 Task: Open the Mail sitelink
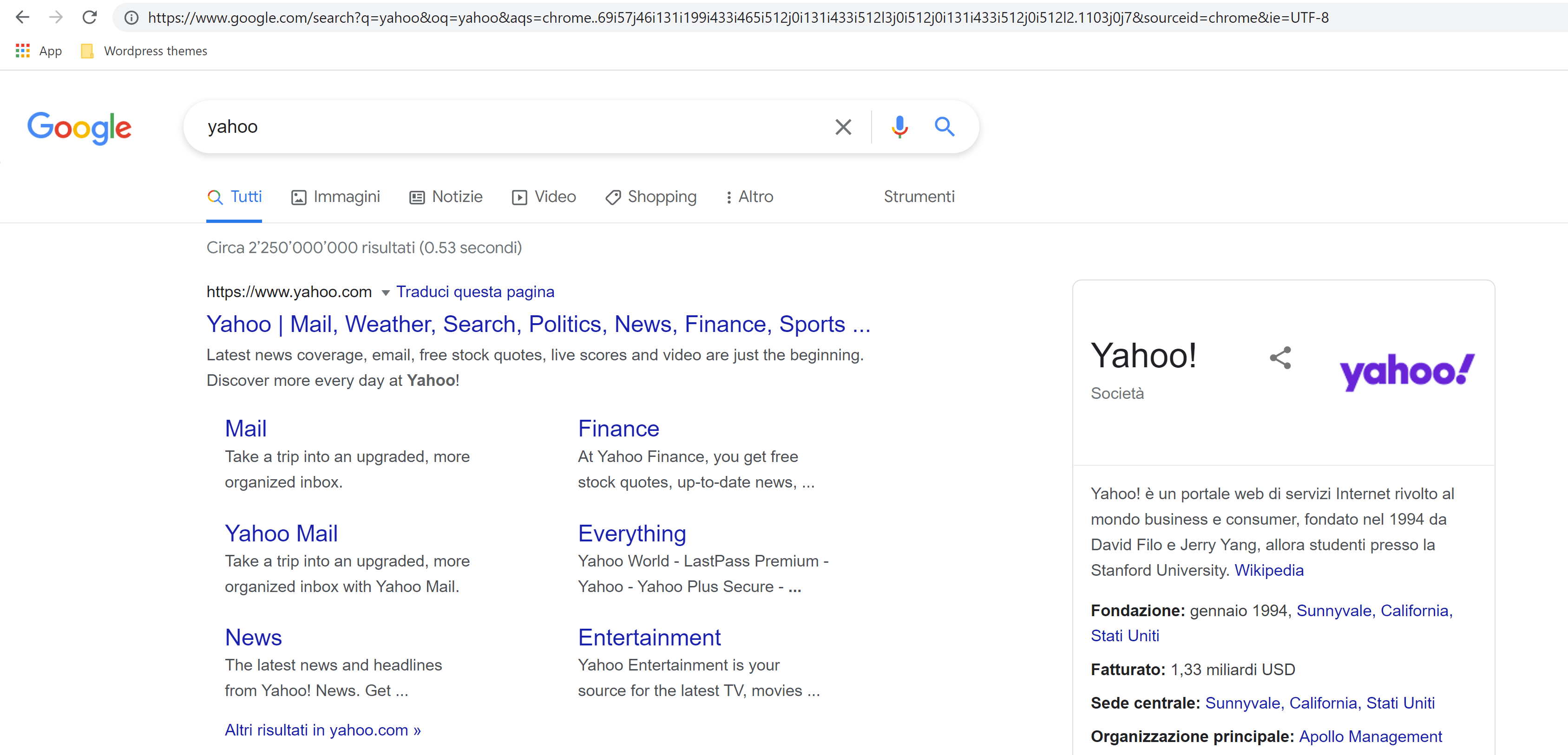click(246, 429)
